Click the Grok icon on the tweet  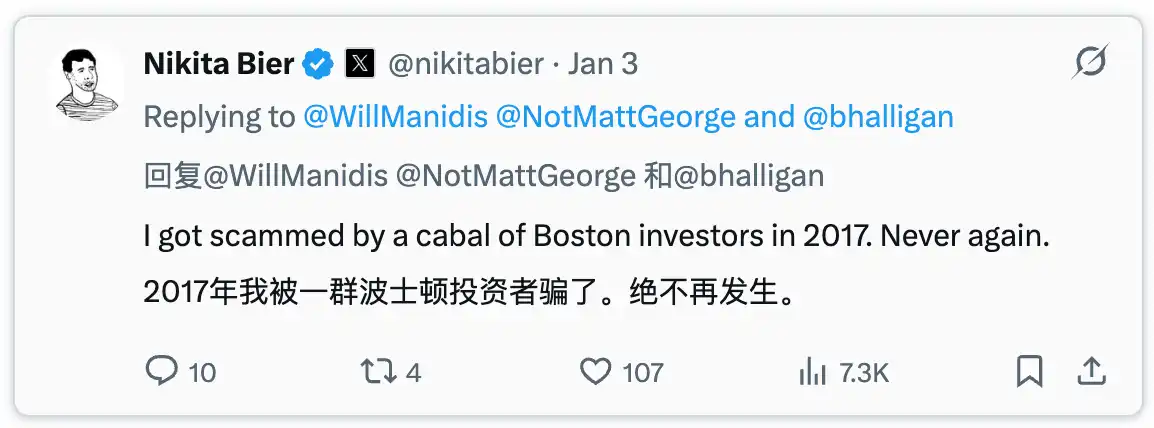(x=1089, y=63)
